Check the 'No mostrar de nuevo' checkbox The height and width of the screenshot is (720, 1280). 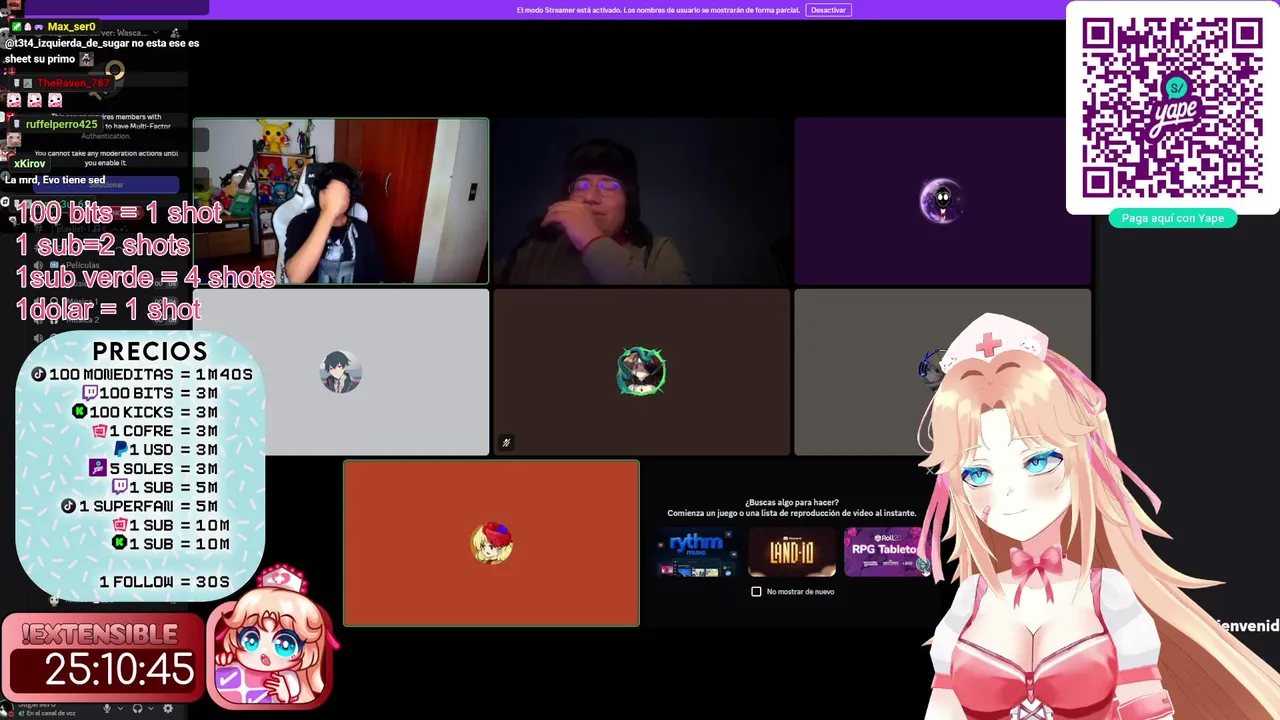756,591
